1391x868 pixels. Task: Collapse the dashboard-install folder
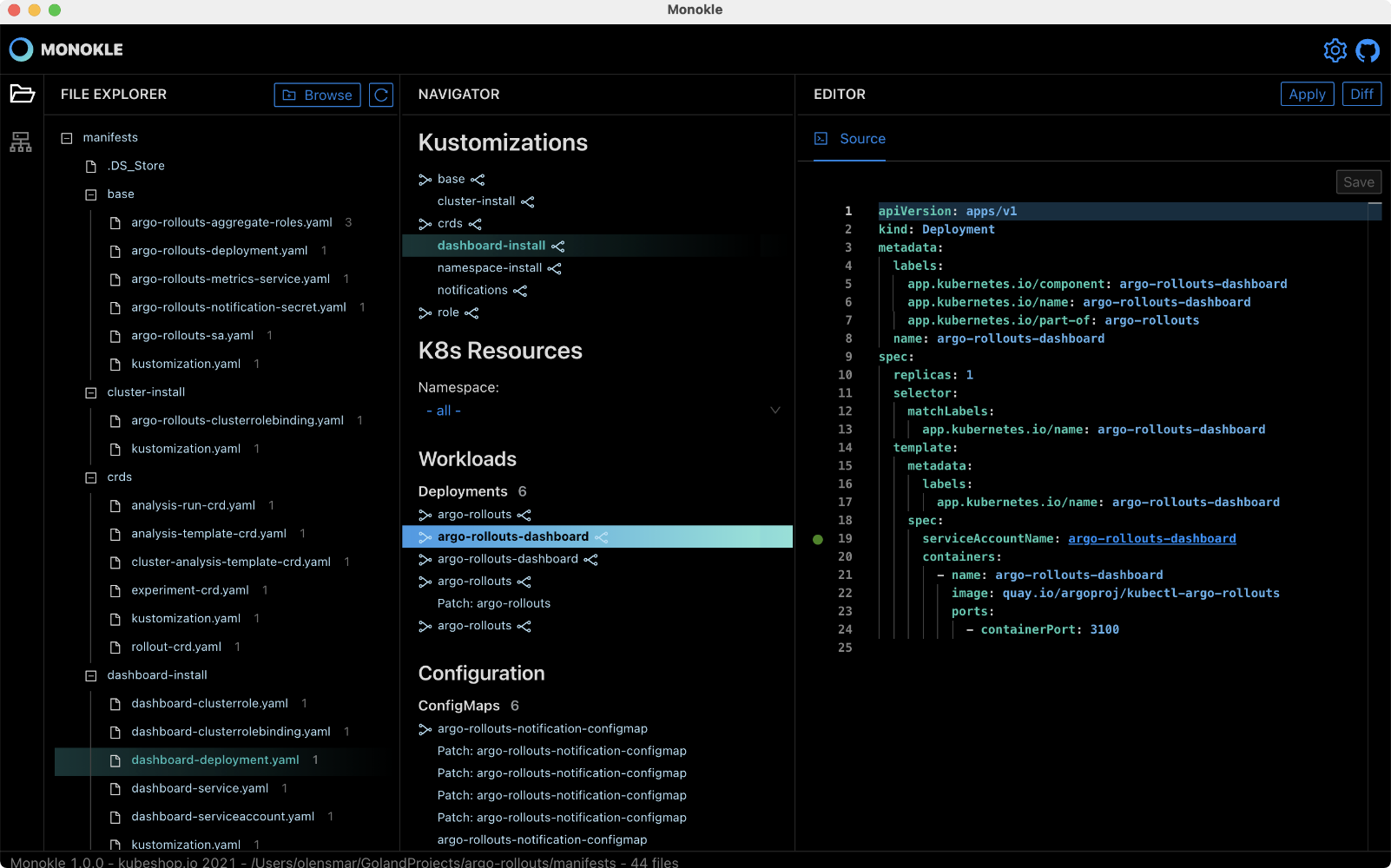pos(90,675)
